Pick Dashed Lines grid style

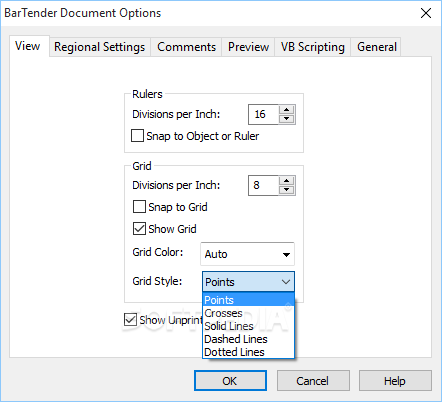[x=248, y=339]
